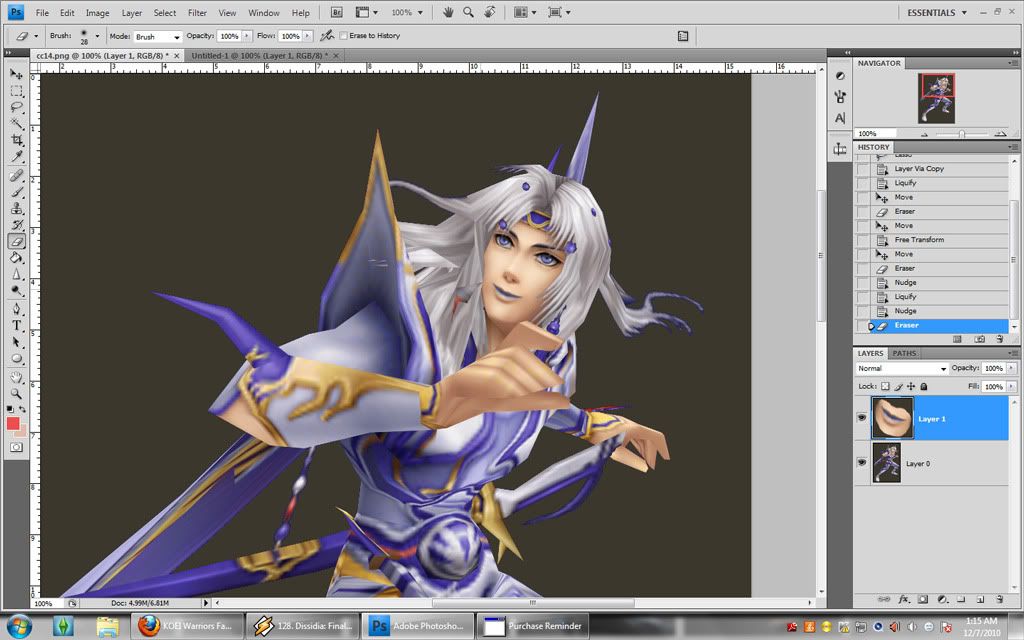The height and width of the screenshot is (640, 1024).
Task: Open the layer blend mode dropdown
Action: [x=901, y=368]
